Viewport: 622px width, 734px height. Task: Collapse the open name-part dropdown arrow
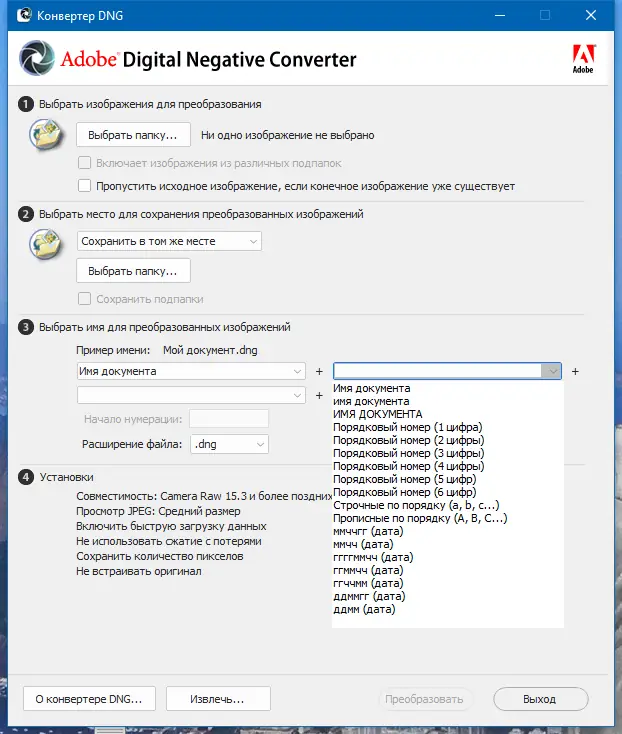551,371
